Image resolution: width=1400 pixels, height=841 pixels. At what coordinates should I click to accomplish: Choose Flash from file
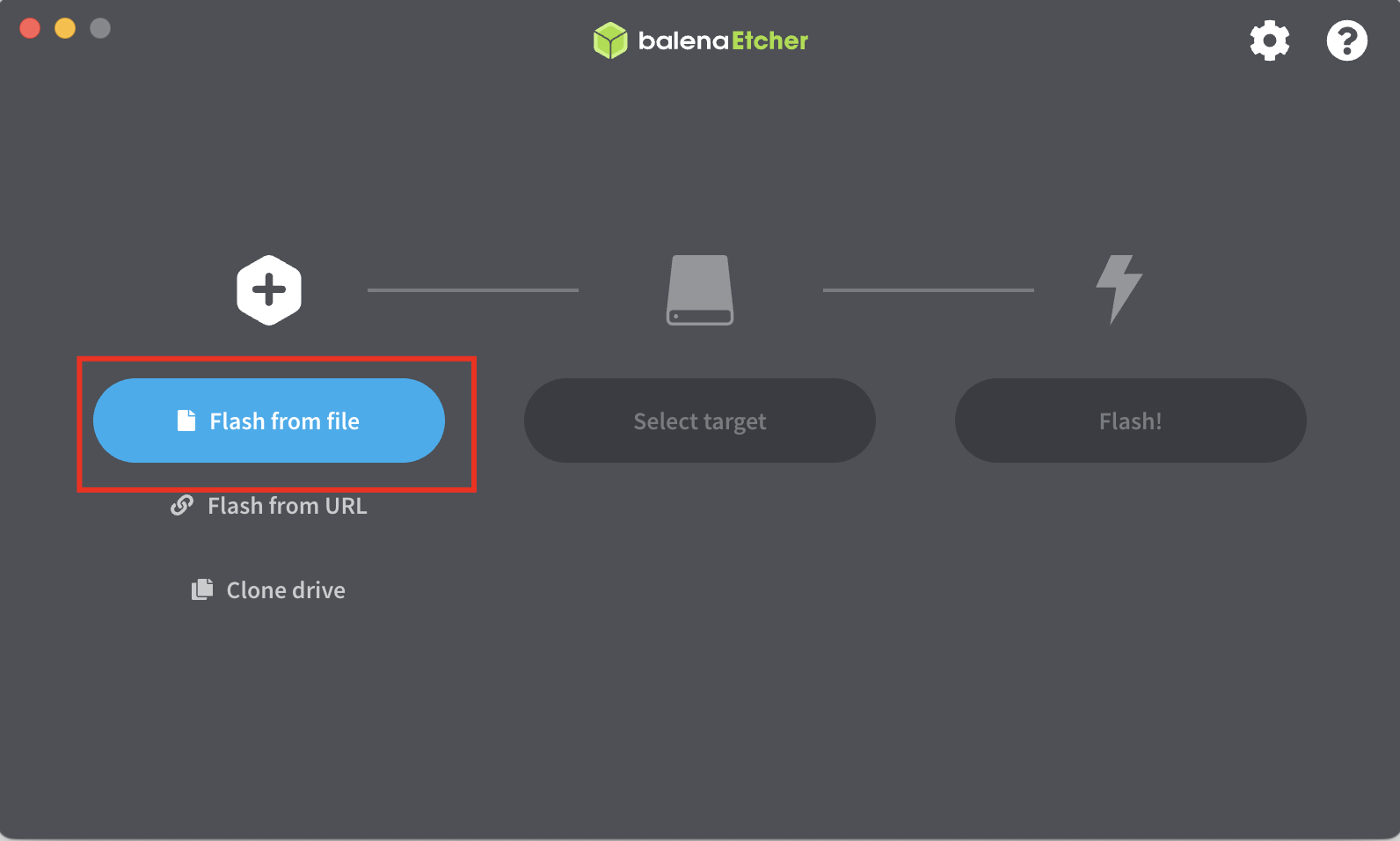coord(269,420)
